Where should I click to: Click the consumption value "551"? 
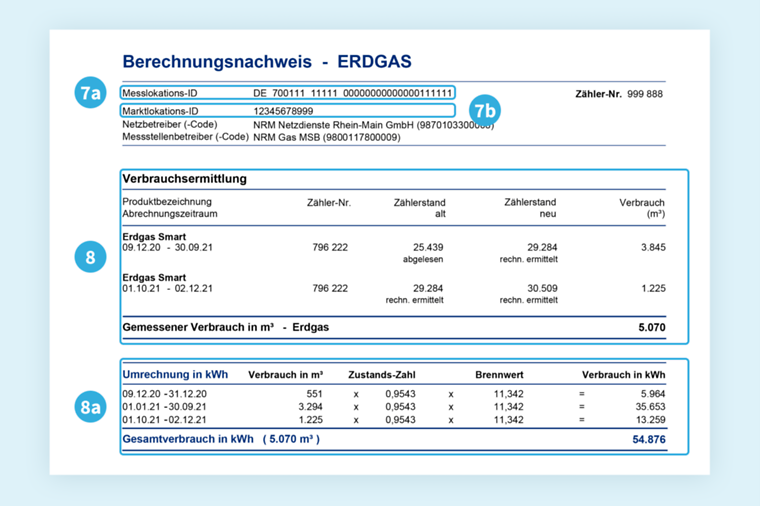point(314,394)
